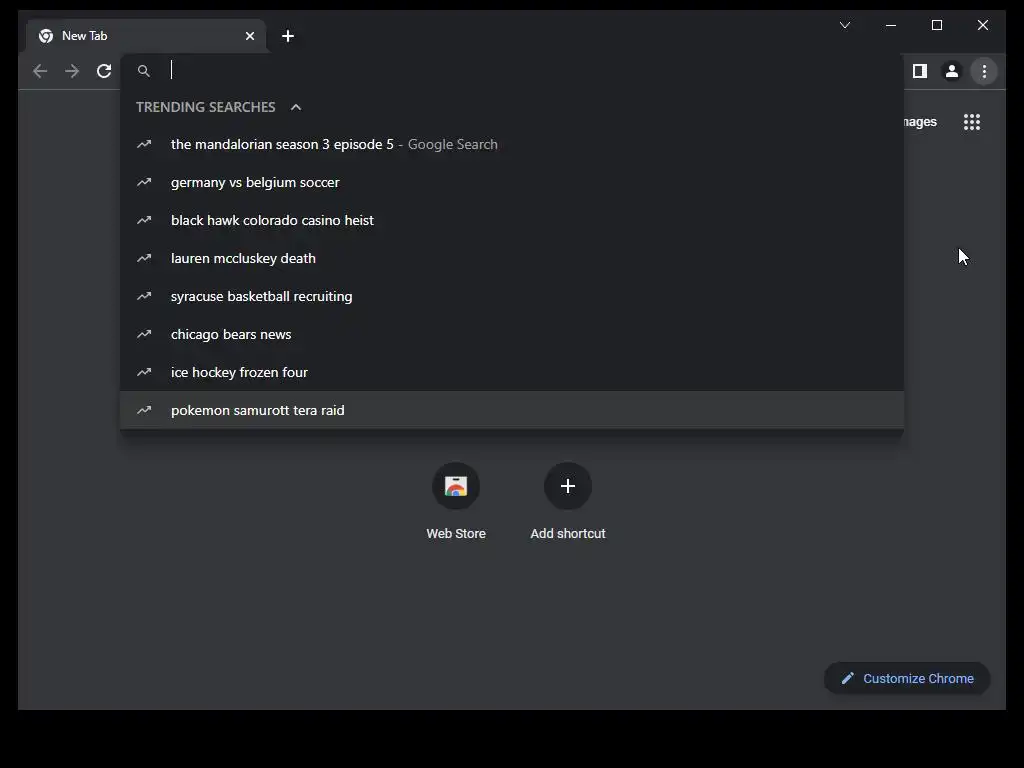1024x768 pixels.
Task: Open the side panel icon
Action: [x=920, y=71]
